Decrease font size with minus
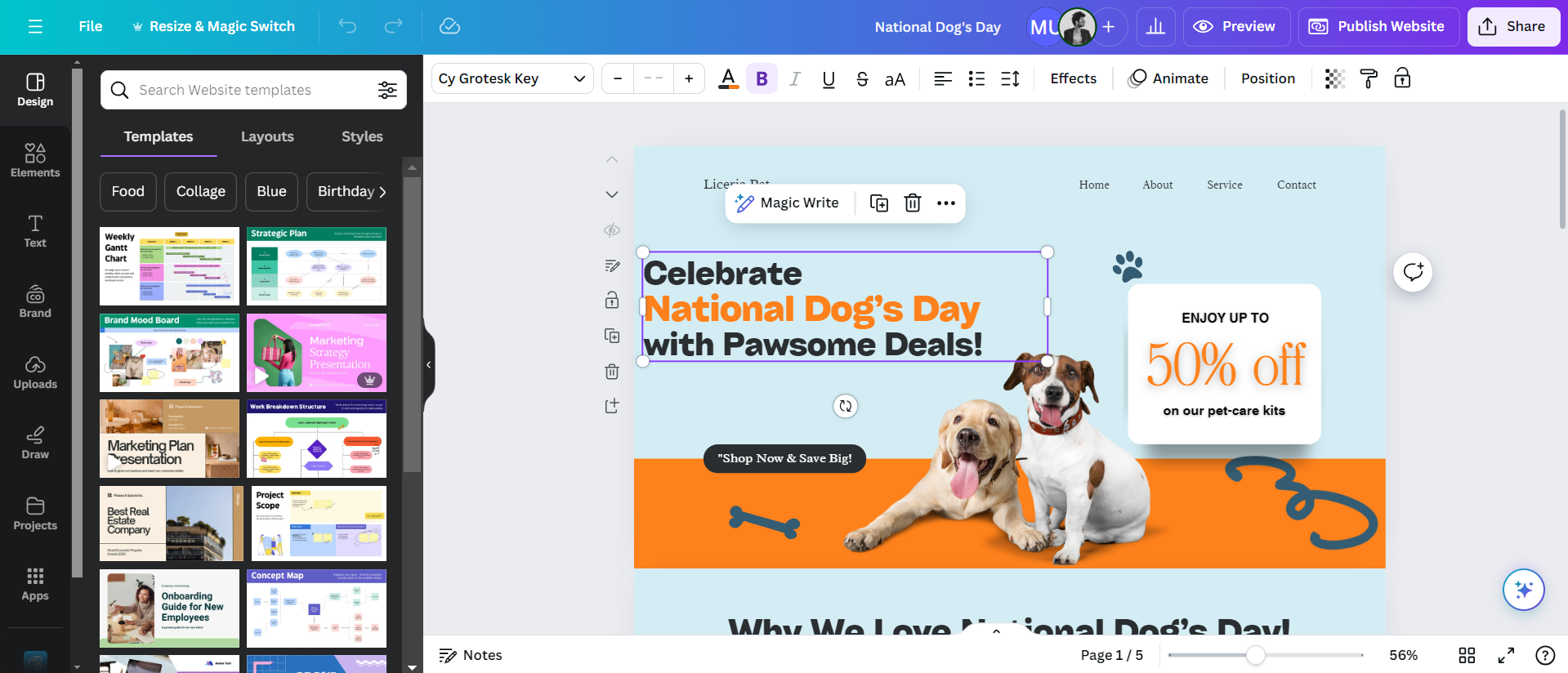 click(618, 78)
